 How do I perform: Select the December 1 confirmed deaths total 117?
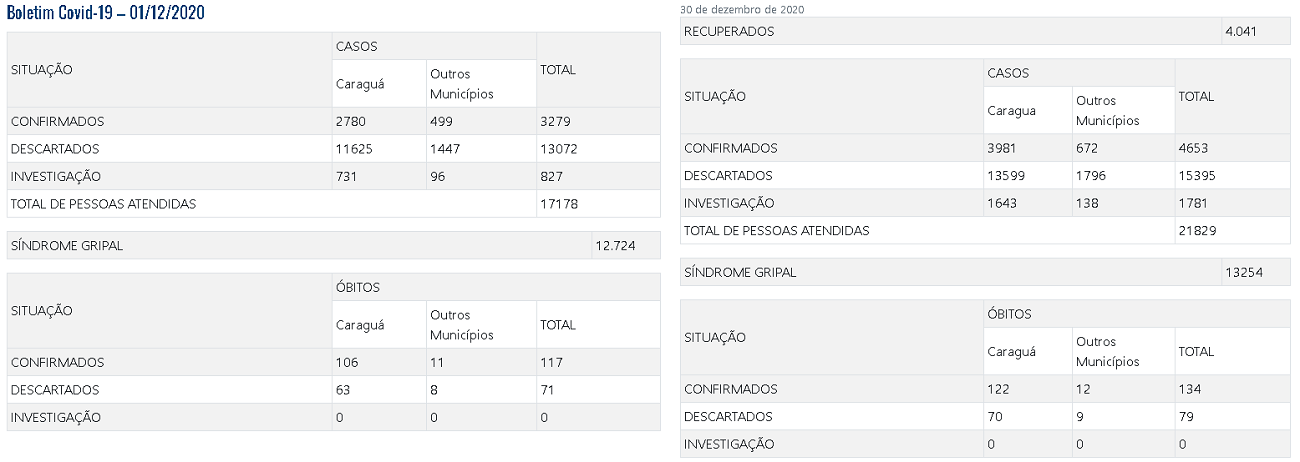(x=551, y=363)
